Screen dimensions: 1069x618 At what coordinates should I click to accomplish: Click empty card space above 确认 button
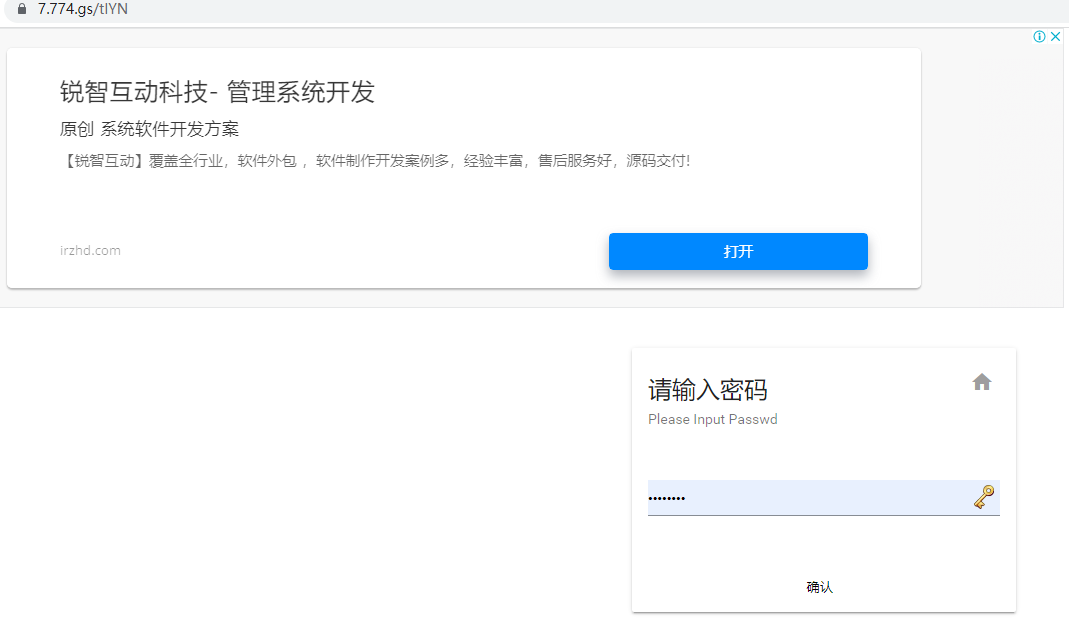coord(820,545)
